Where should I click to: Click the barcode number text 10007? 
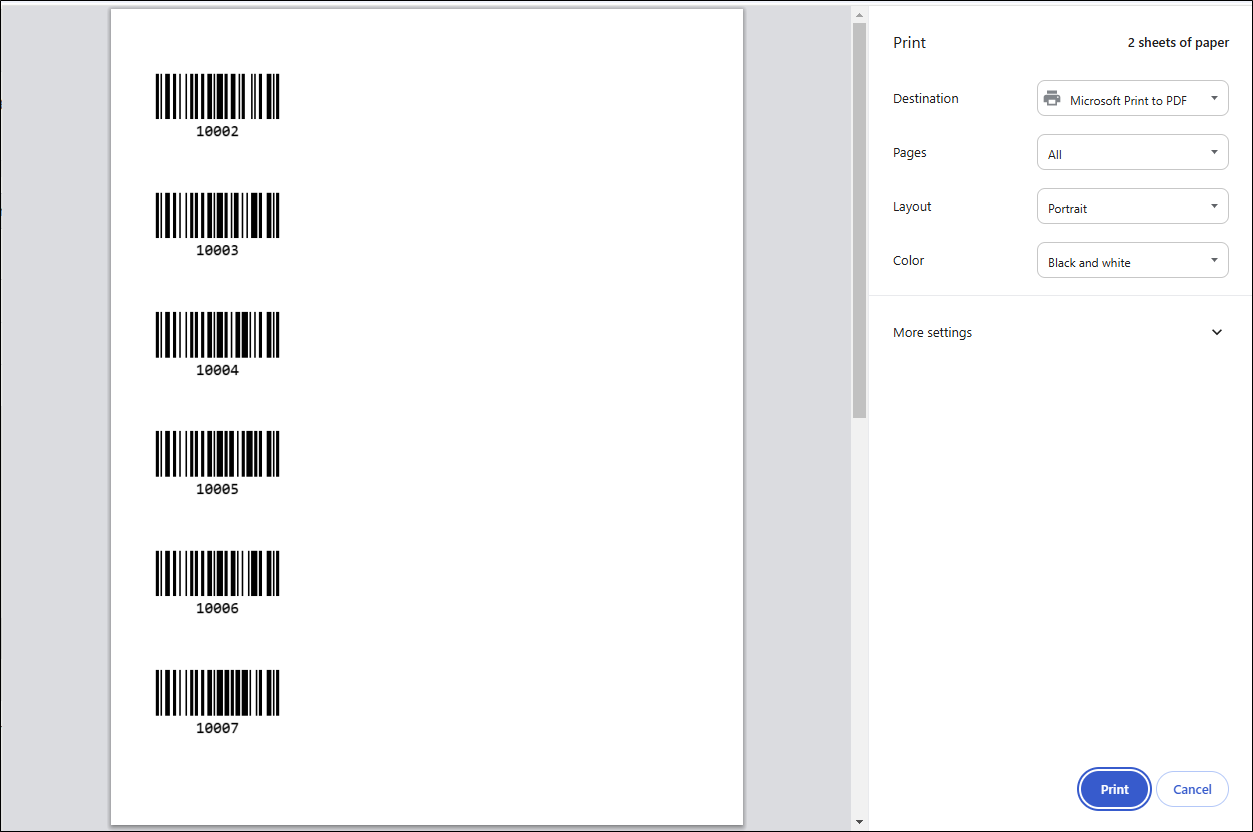(x=217, y=728)
